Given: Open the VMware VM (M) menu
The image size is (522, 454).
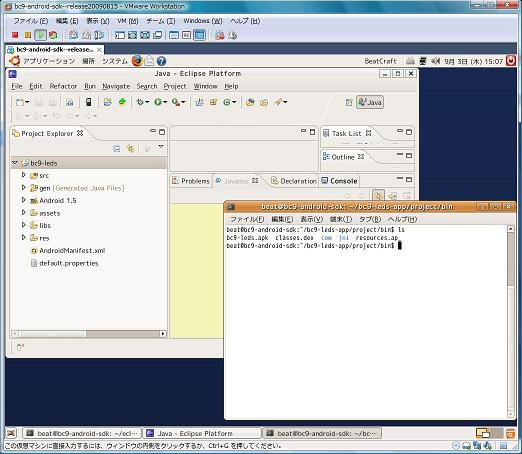Looking at the screenshot, I should click(127, 21).
